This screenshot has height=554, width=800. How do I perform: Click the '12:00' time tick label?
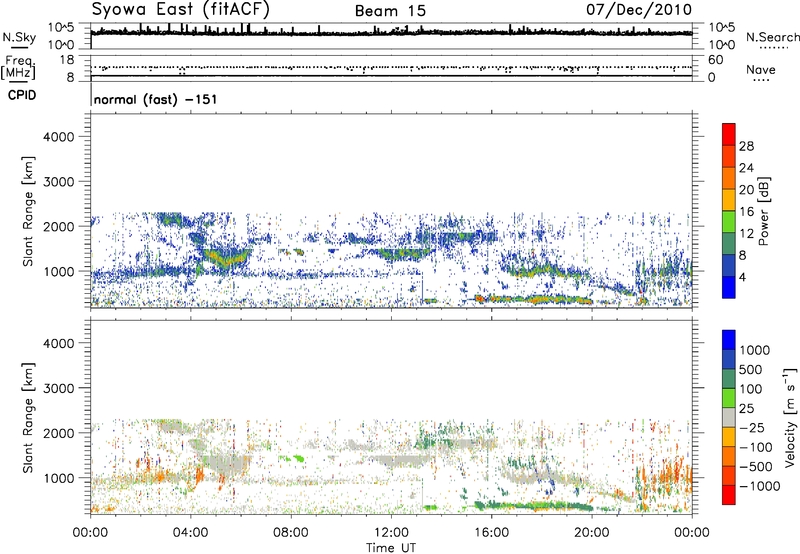coord(391,533)
